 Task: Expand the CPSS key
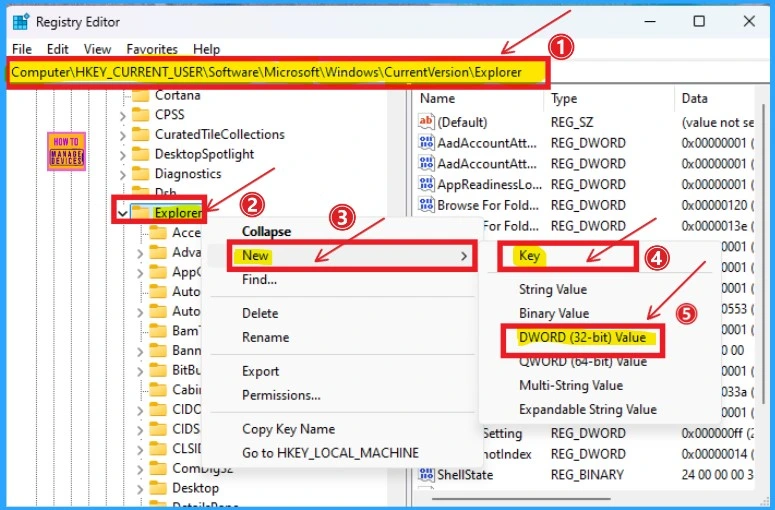tap(123, 116)
